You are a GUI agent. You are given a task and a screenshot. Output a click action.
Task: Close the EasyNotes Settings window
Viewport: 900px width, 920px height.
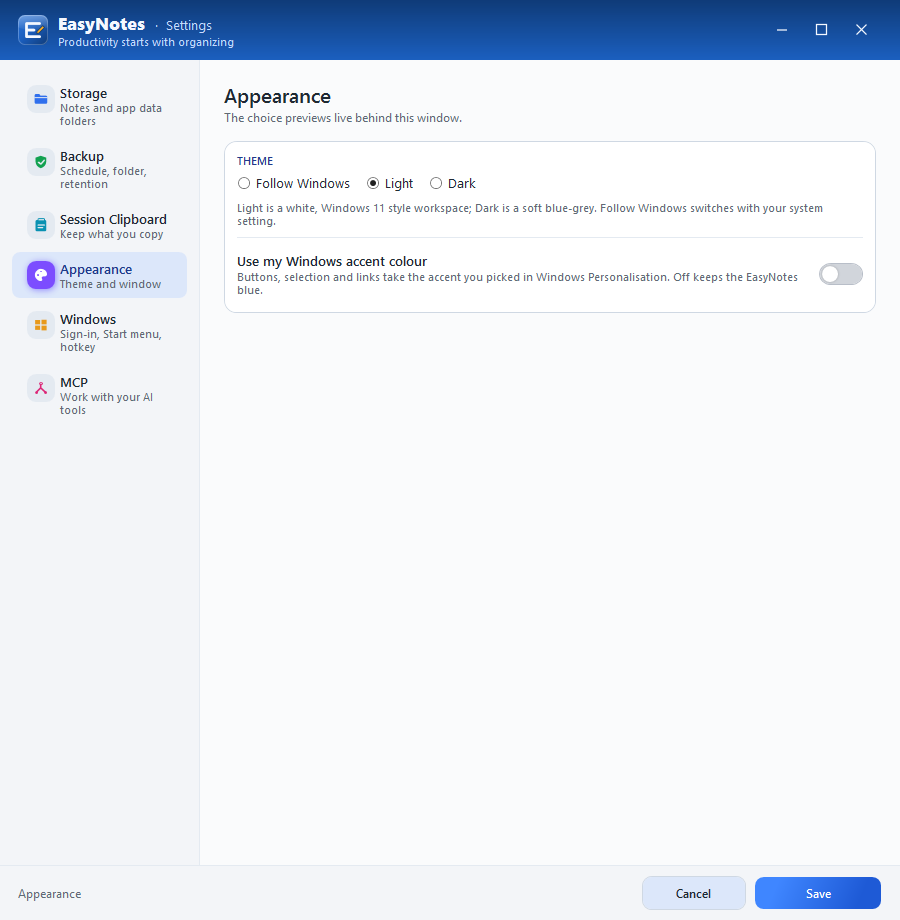861,29
